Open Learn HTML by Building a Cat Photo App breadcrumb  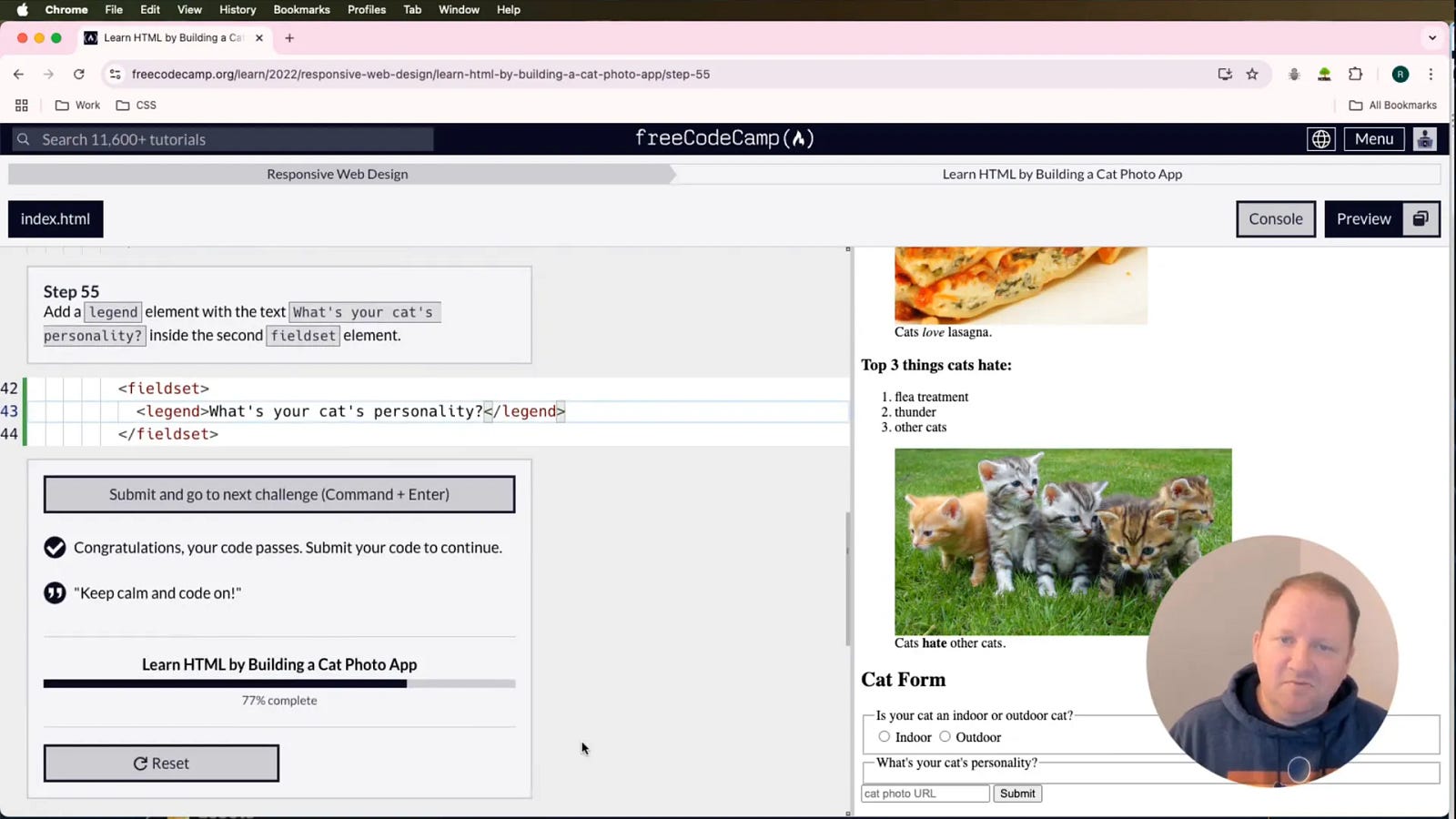point(1062,174)
